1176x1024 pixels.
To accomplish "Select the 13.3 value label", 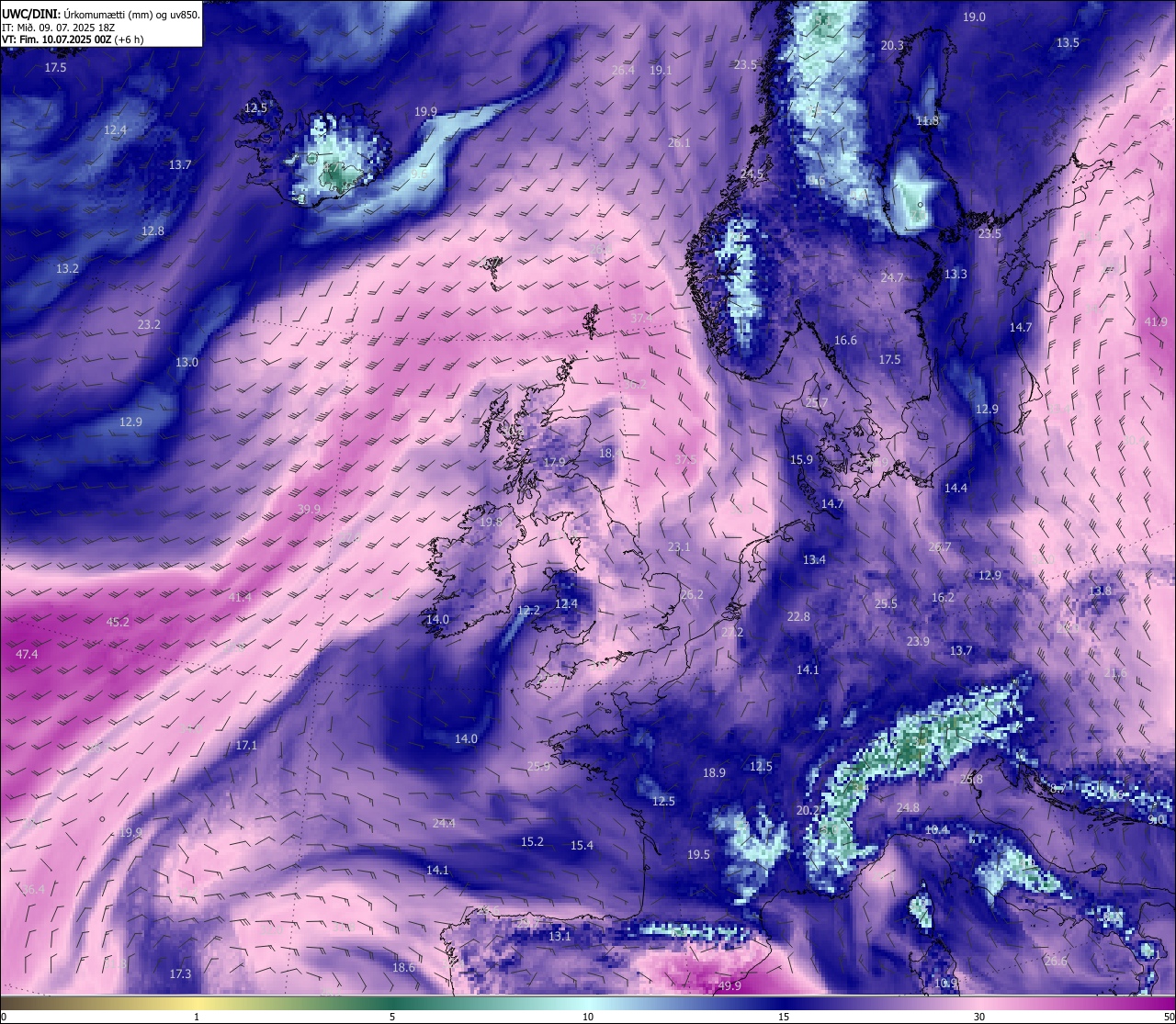I will (955, 274).
